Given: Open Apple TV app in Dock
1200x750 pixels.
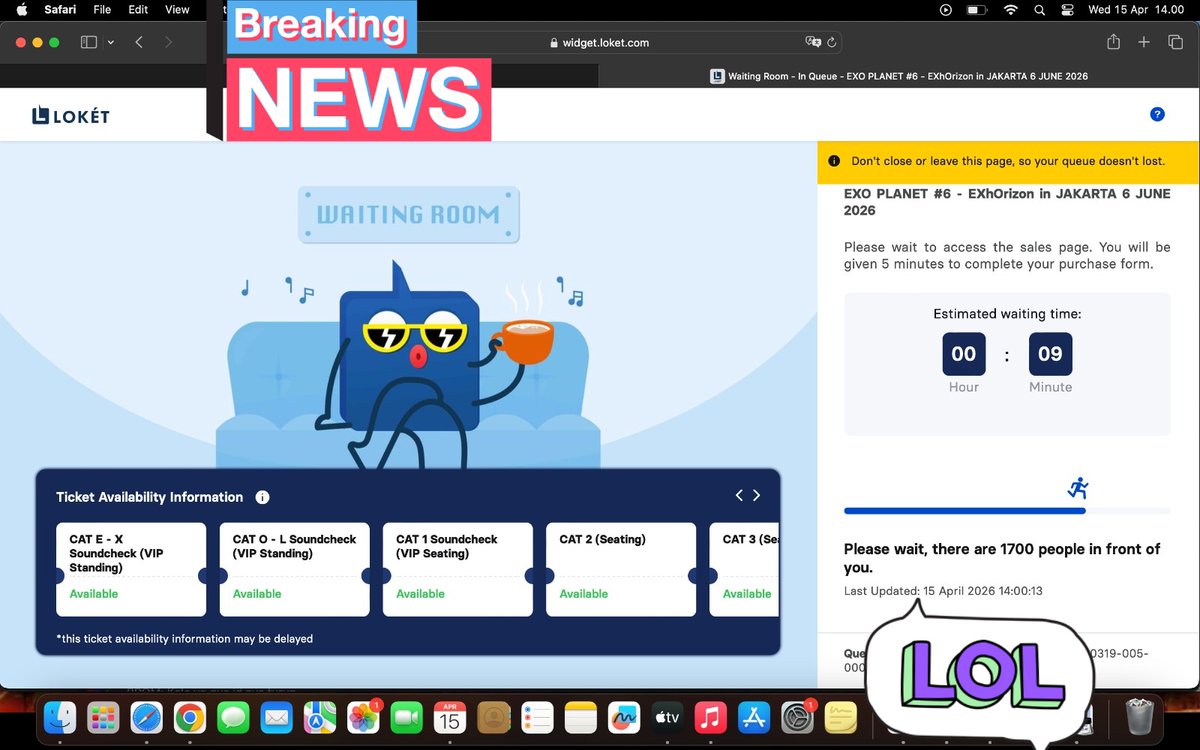Looking at the screenshot, I should coord(667,717).
